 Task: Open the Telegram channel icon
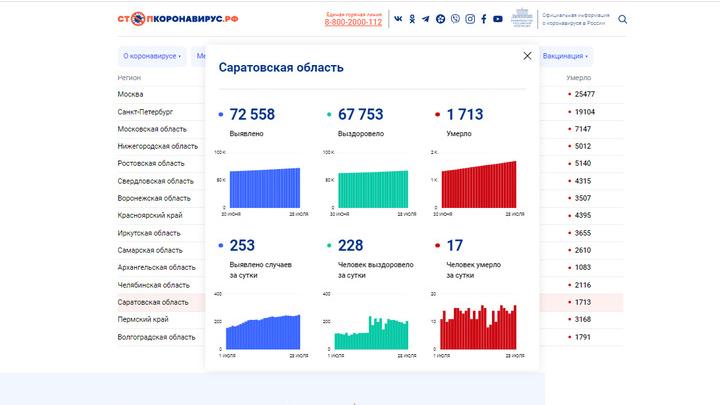click(x=427, y=19)
